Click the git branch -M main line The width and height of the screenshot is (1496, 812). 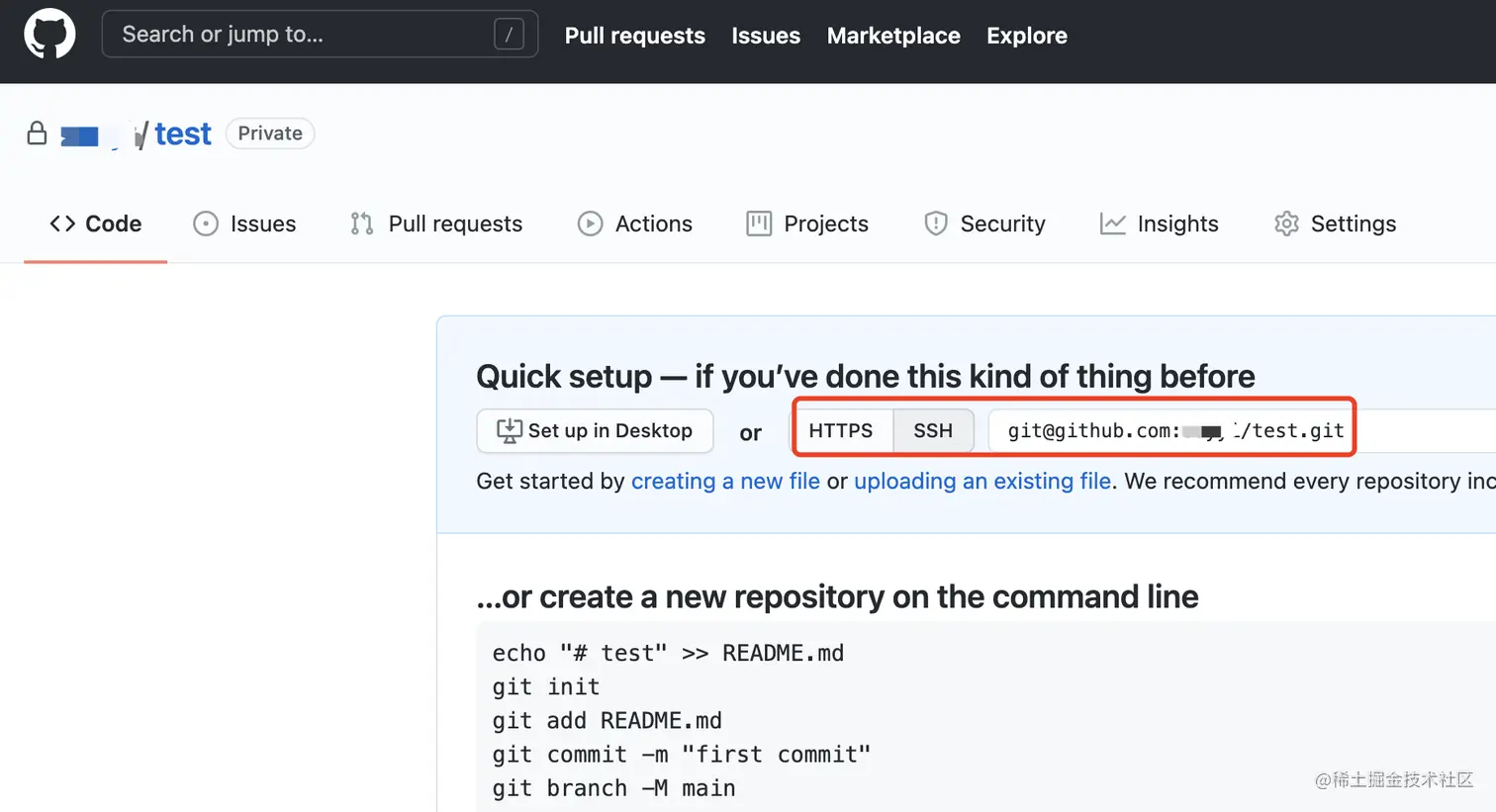(614, 788)
